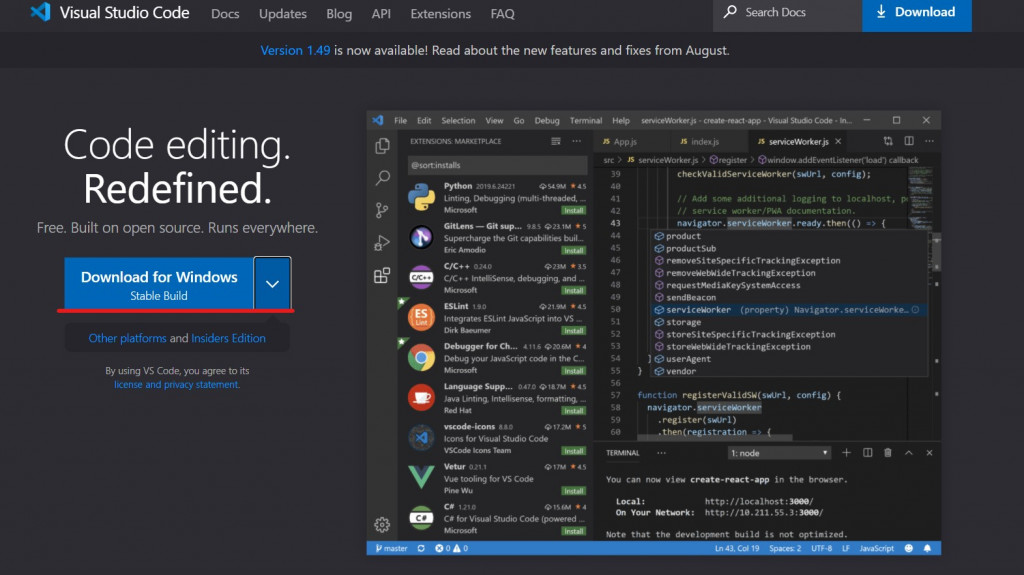Click the Search icon in activity bar
The image size is (1024, 575).
382,178
